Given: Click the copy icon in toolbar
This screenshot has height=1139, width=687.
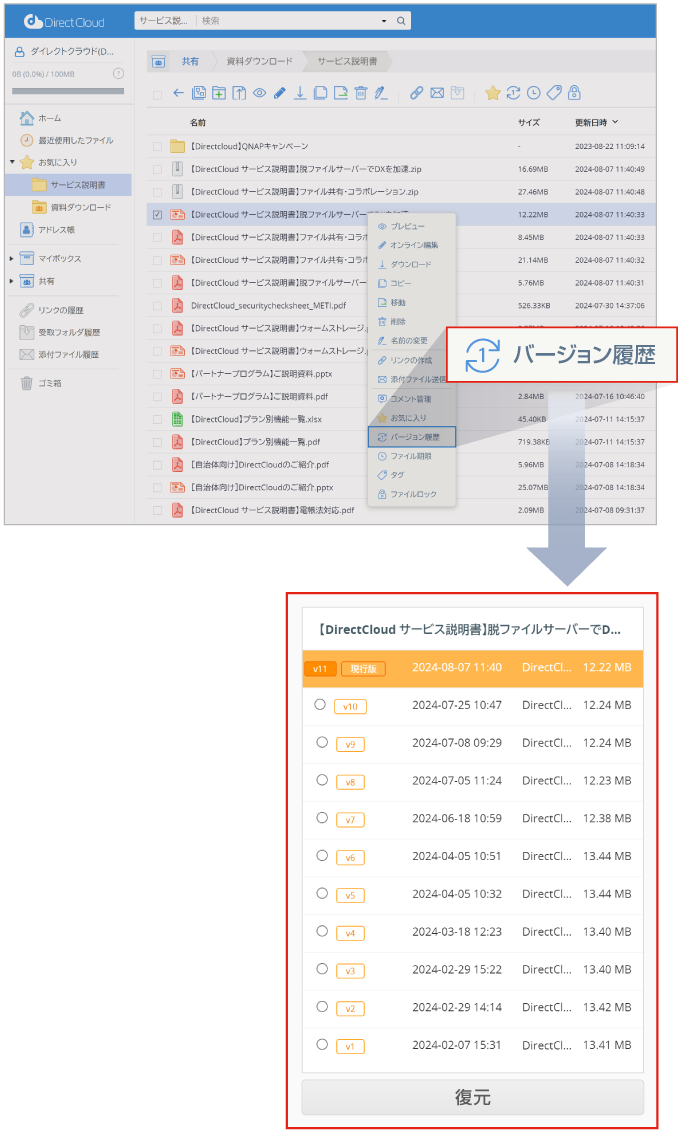Looking at the screenshot, I should pyautogui.click(x=320, y=93).
